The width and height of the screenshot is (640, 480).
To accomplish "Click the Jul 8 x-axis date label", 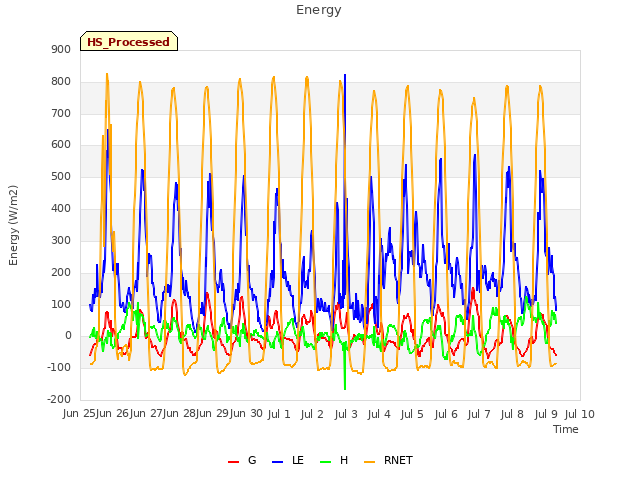I will pos(512,414).
